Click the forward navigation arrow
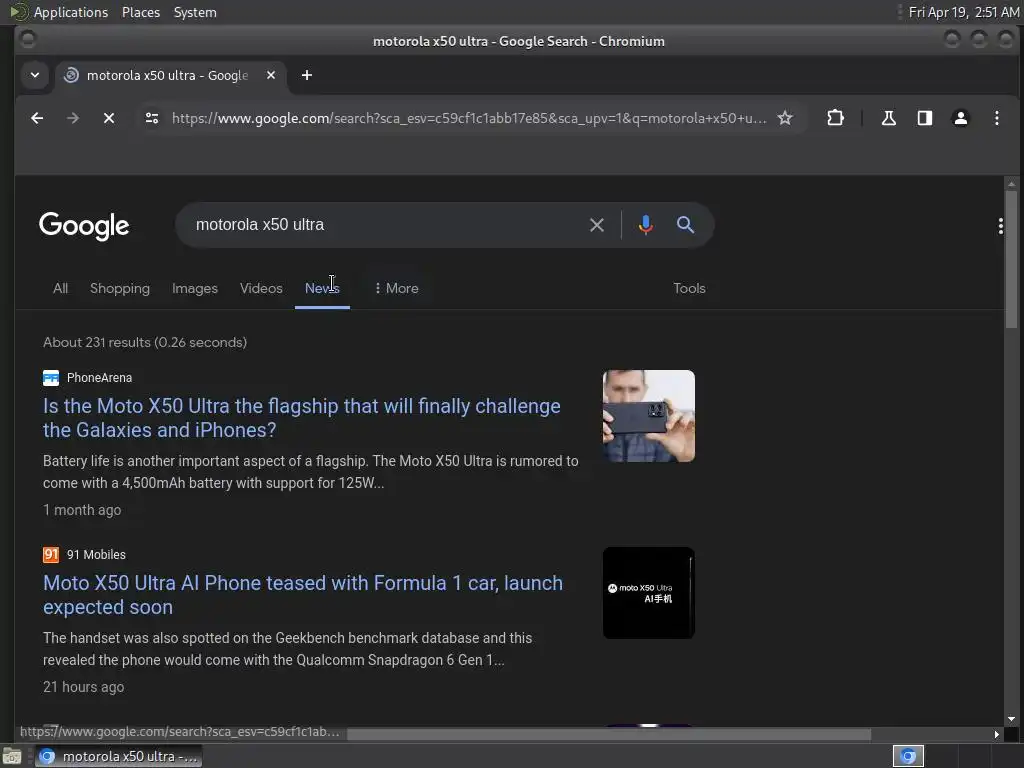 [x=72, y=118]
